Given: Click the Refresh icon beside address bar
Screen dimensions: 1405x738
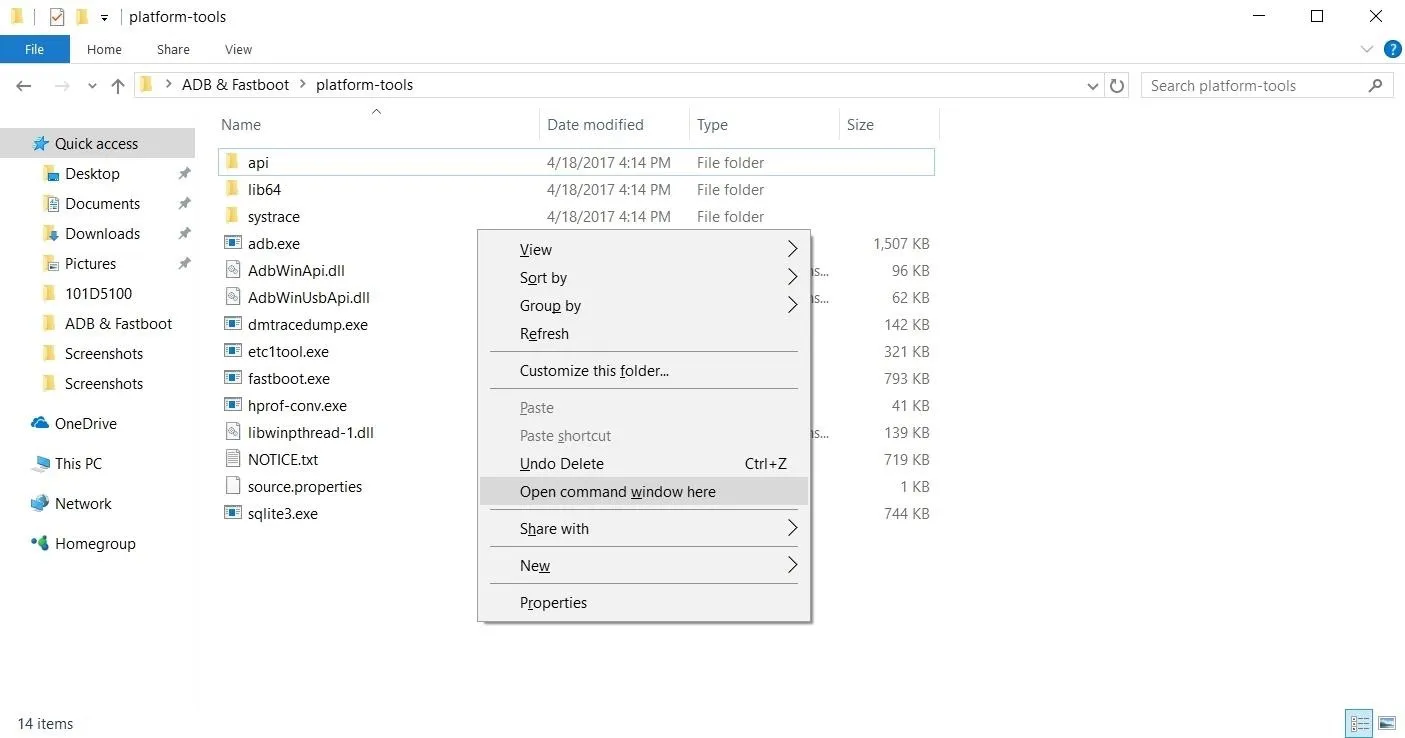Looking at the screenshot, I should tap(1117, 85).
